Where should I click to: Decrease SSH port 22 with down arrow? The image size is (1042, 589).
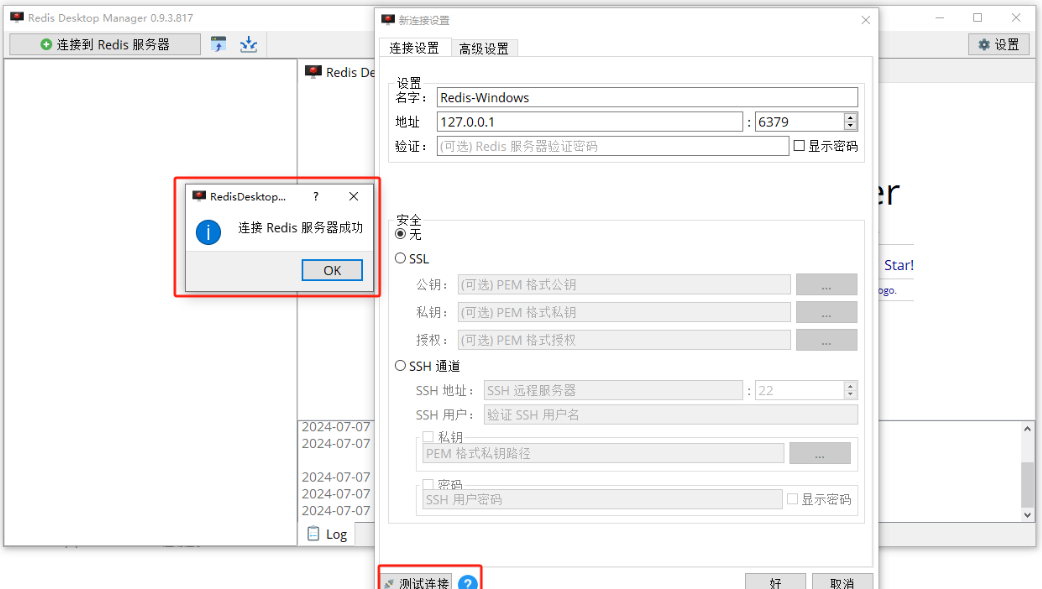pos(851,395)
